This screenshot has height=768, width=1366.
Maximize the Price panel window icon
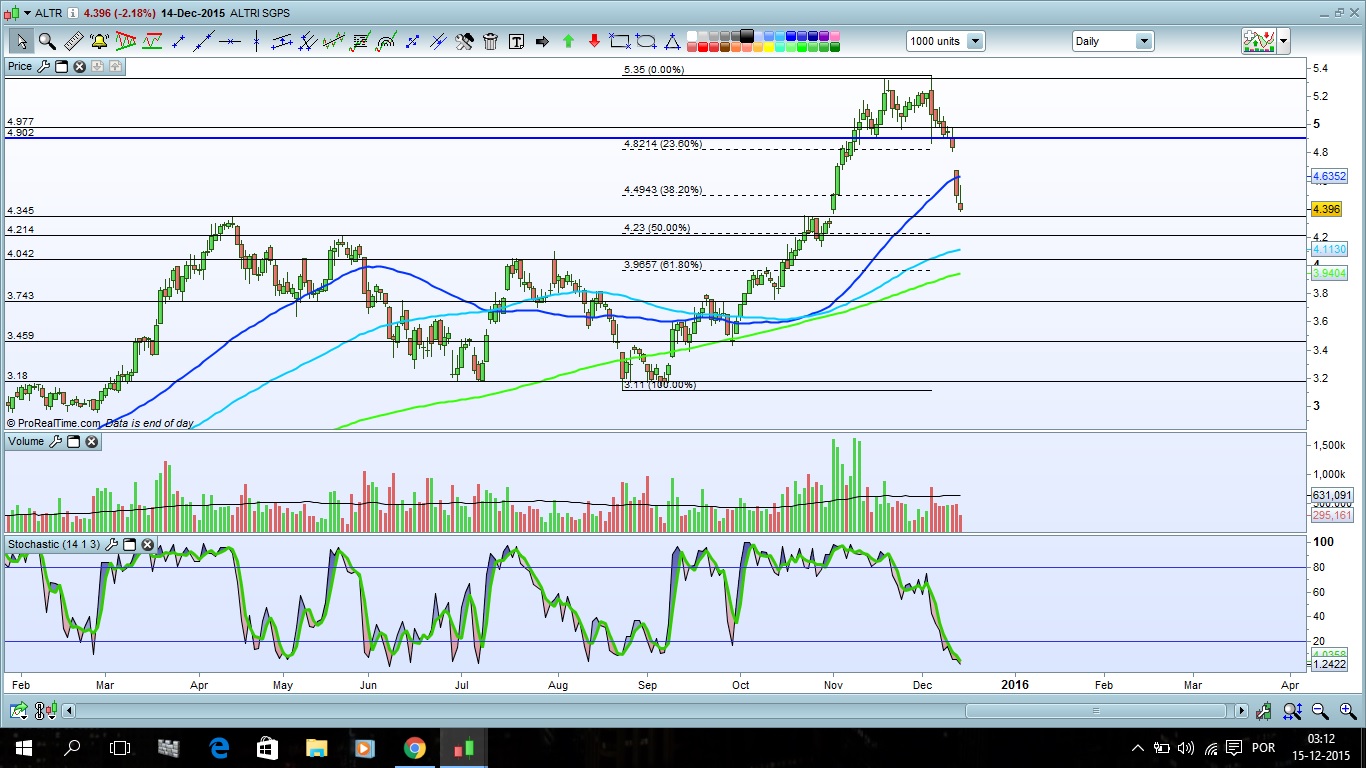pyautogui.click(x=61, y=66)
